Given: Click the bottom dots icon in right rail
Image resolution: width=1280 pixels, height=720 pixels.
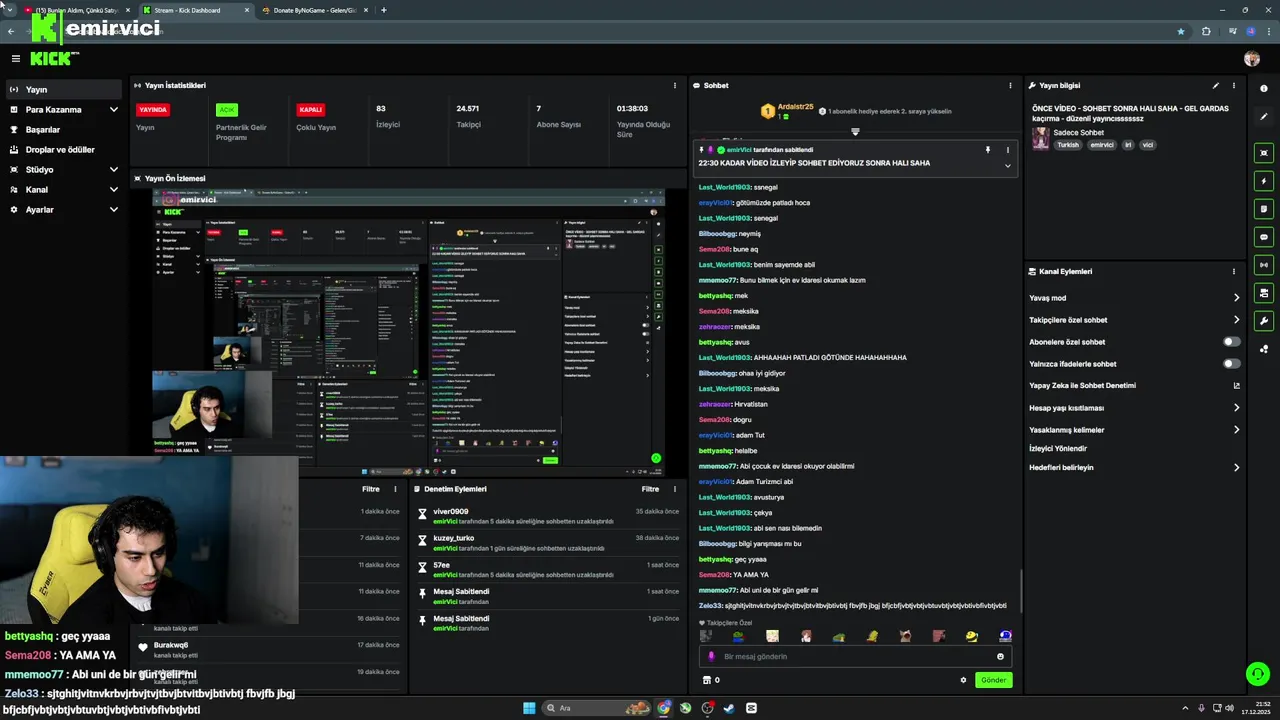Looking at the screenshot, I should pos(1264,349).
